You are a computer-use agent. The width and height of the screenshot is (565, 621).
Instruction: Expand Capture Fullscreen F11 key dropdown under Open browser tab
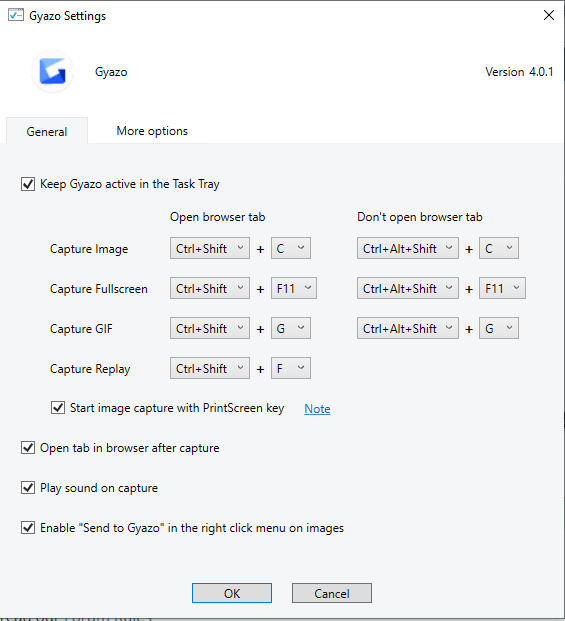pyautogui.click(x=294, y=288)
